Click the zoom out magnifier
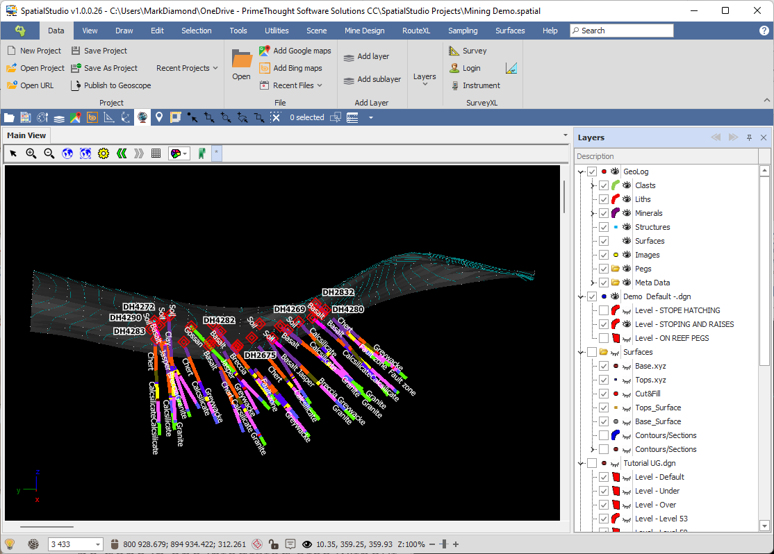Screen dimensions: 774x554 click(49, 154)
